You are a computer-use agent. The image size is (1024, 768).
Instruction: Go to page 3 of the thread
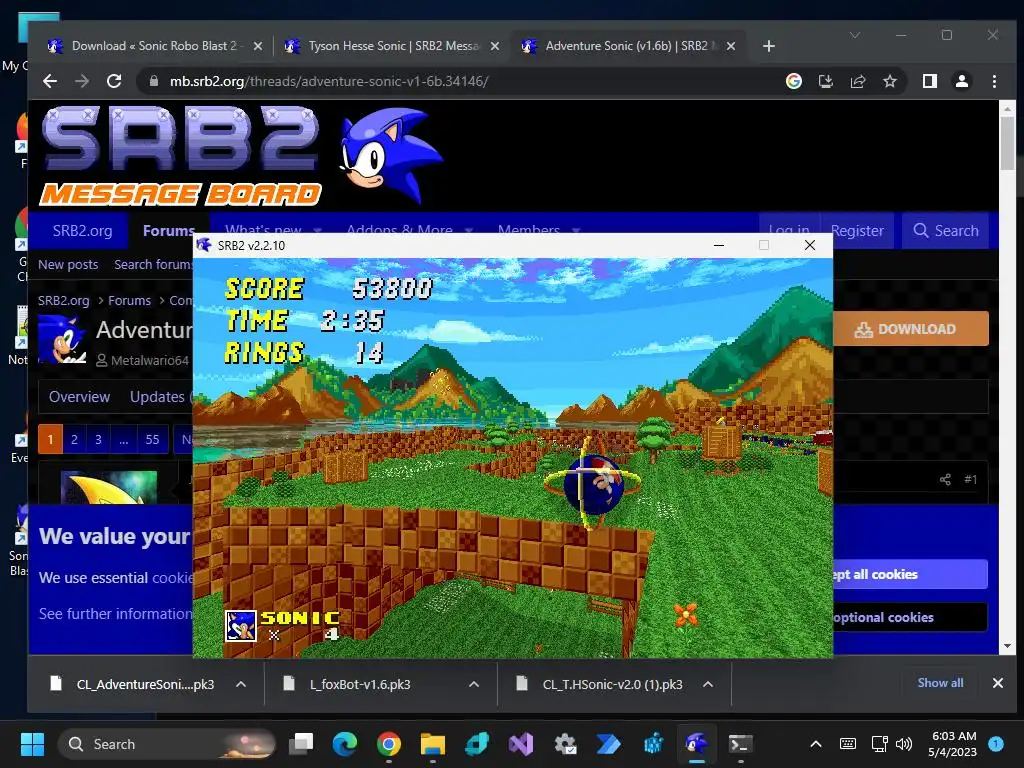coord(98,439)
